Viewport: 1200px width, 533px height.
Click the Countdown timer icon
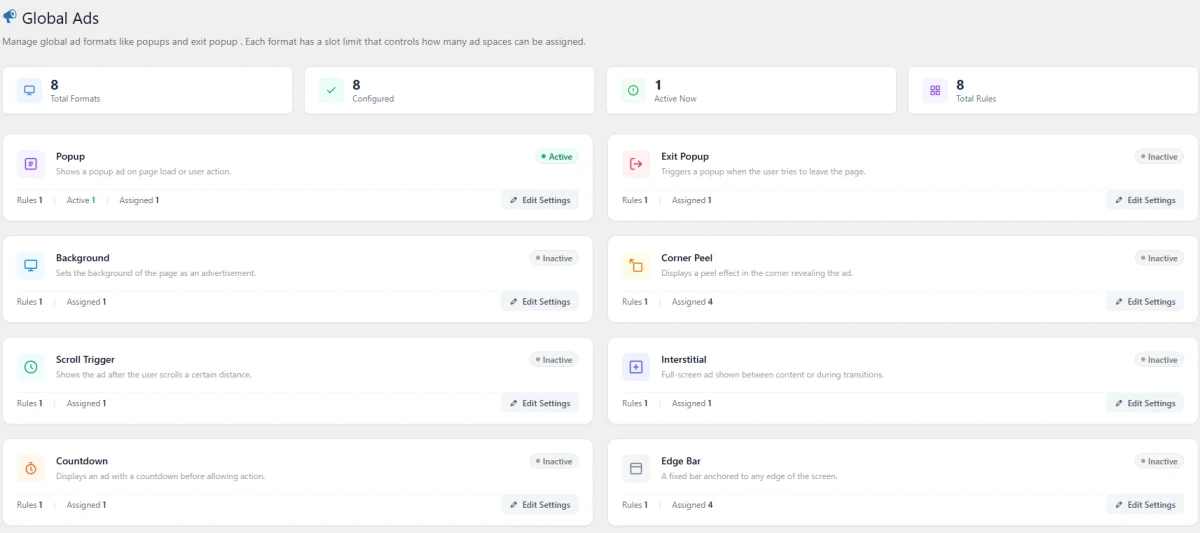(x=30, y=468)
